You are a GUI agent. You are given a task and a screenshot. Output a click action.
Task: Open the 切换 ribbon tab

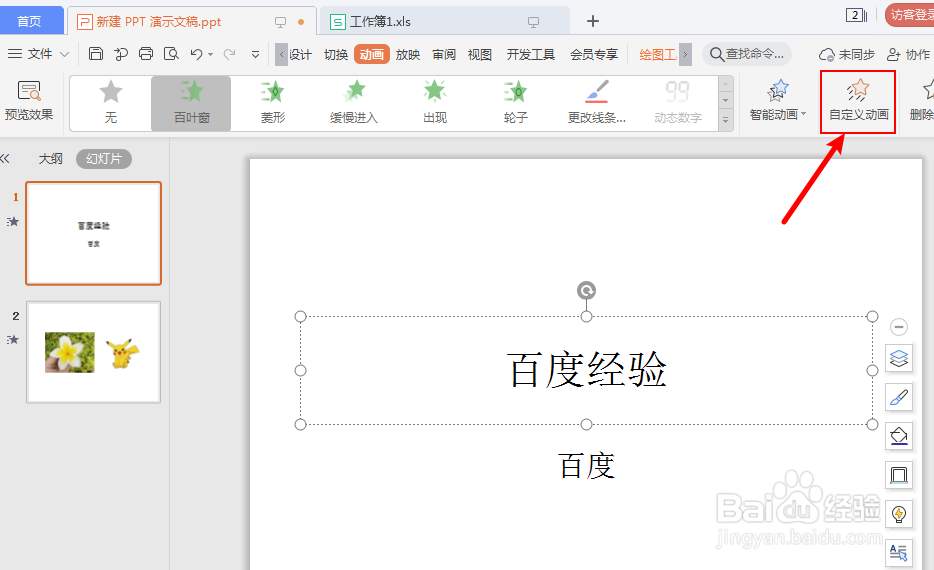point(336,55)
